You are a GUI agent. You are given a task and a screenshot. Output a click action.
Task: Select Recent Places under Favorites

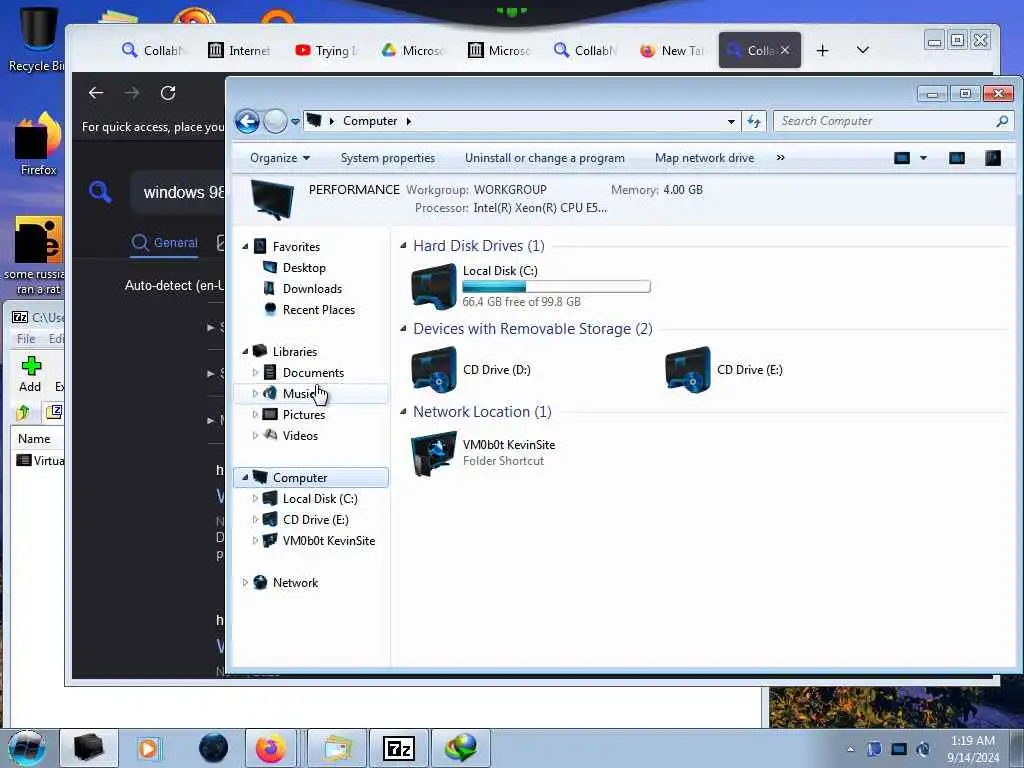[319, 310]
